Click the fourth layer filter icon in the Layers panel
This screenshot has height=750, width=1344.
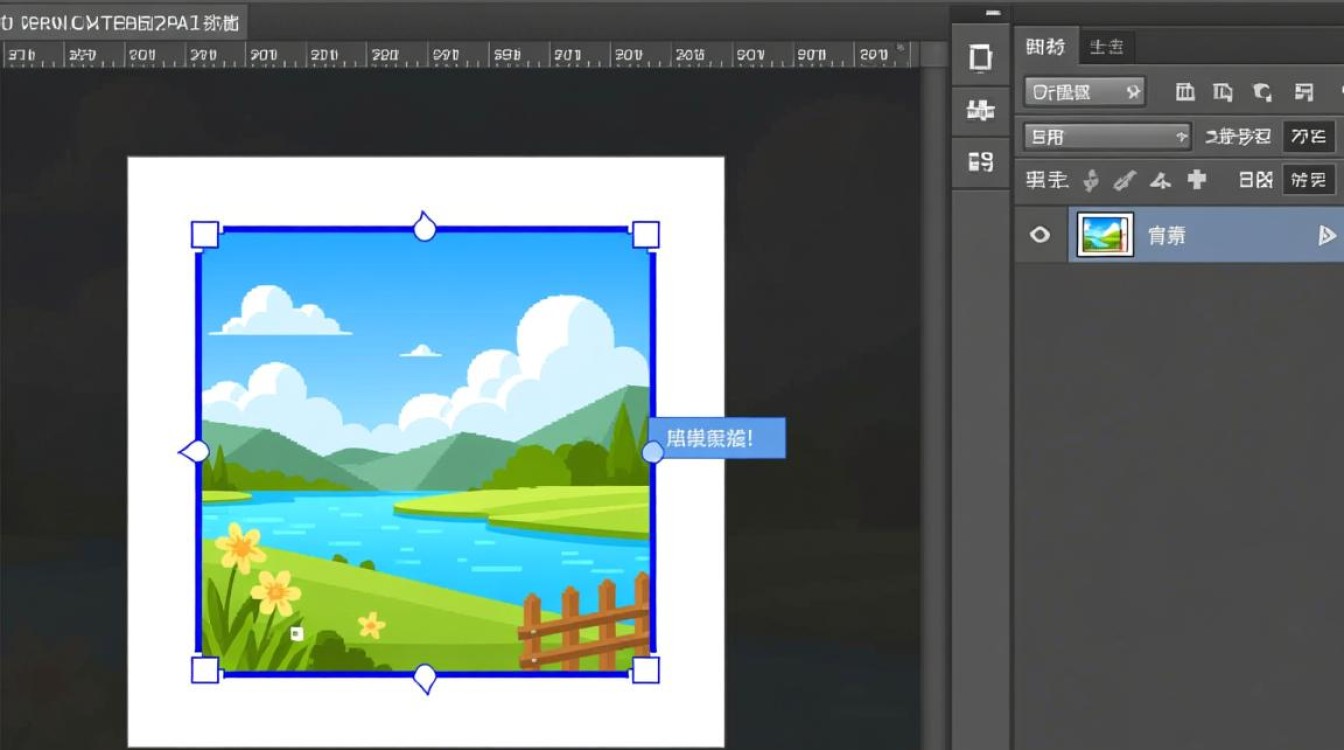[x=1304, y=93]
